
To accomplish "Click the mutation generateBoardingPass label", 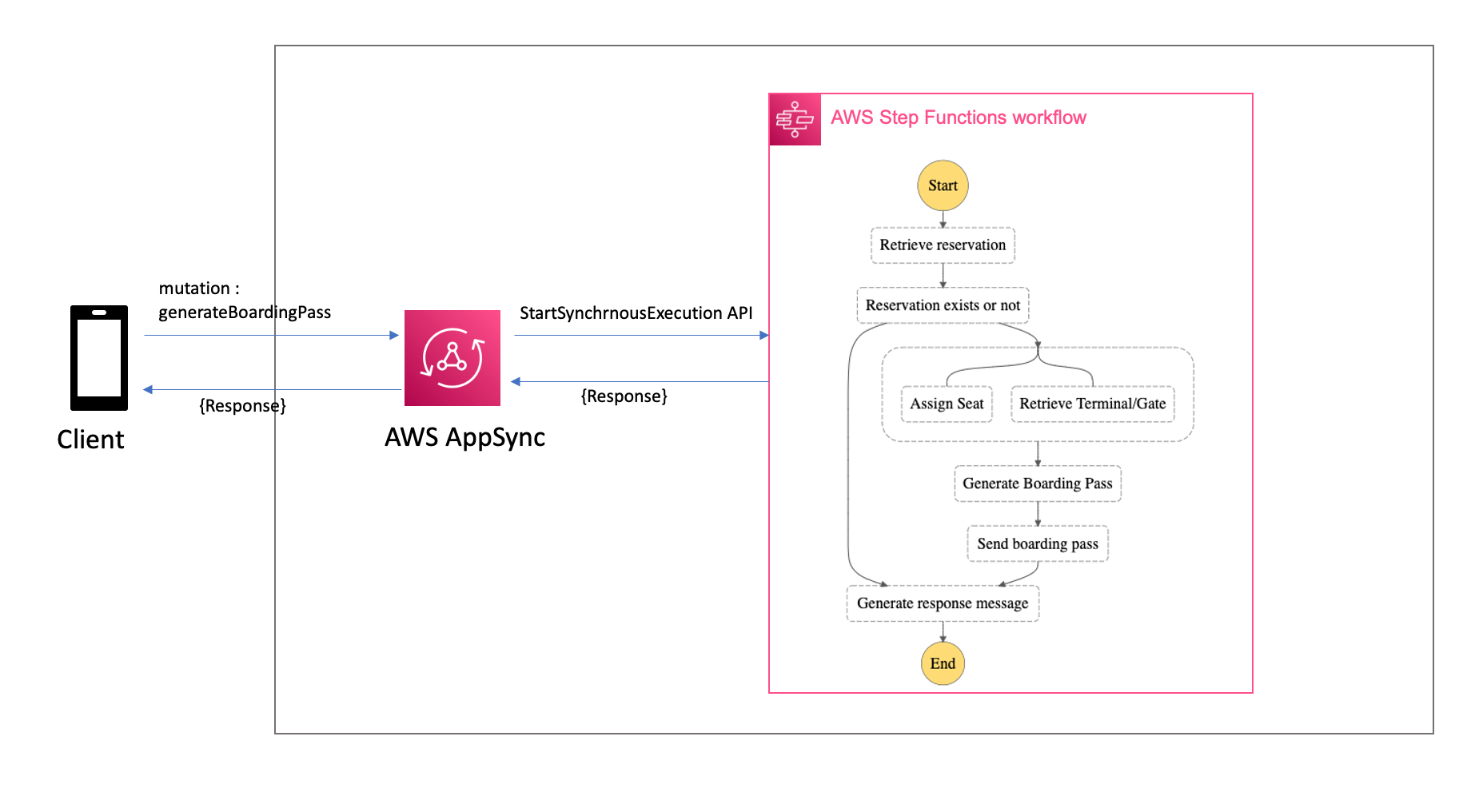I will tap(244, 301).
